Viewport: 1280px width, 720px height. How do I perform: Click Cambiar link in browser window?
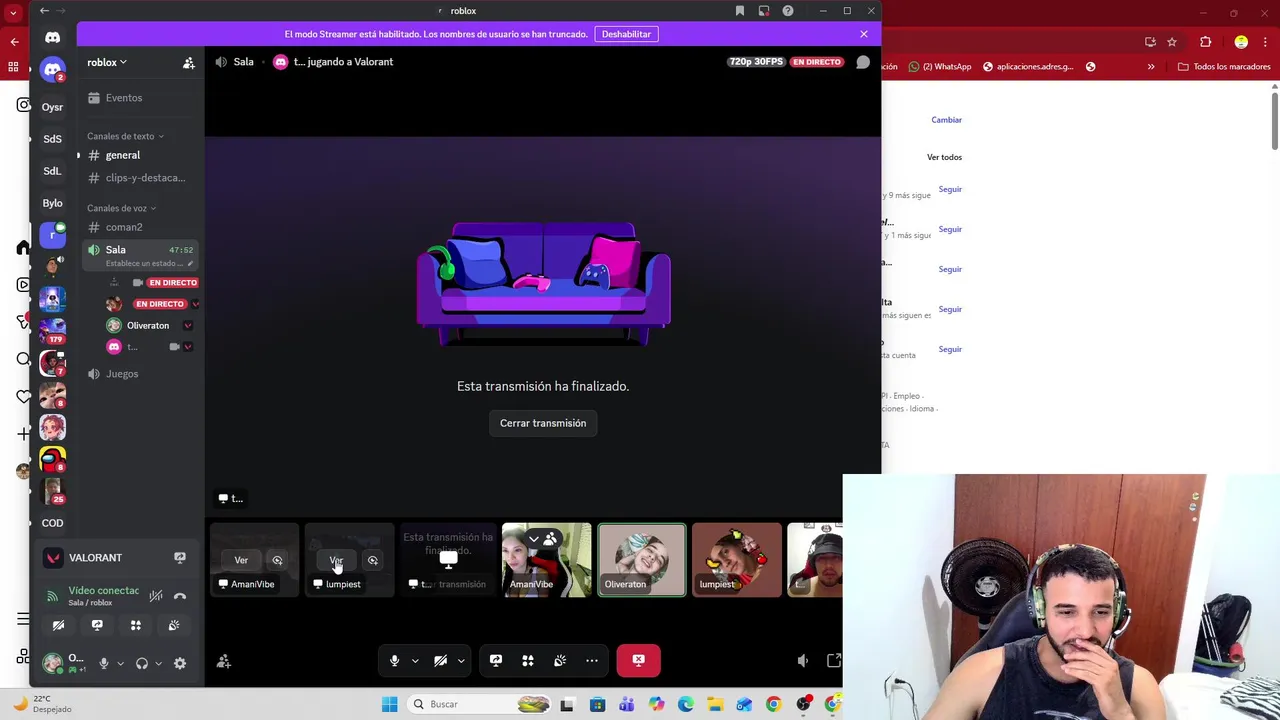946,120
